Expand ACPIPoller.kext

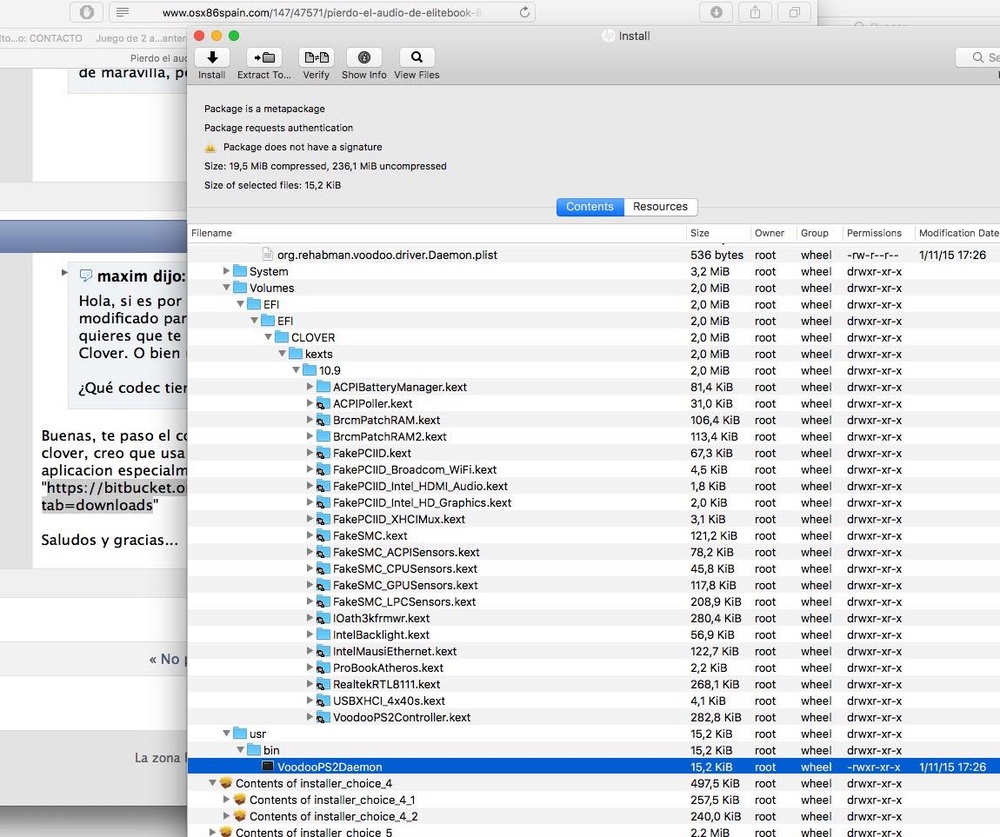coord(309,403)
